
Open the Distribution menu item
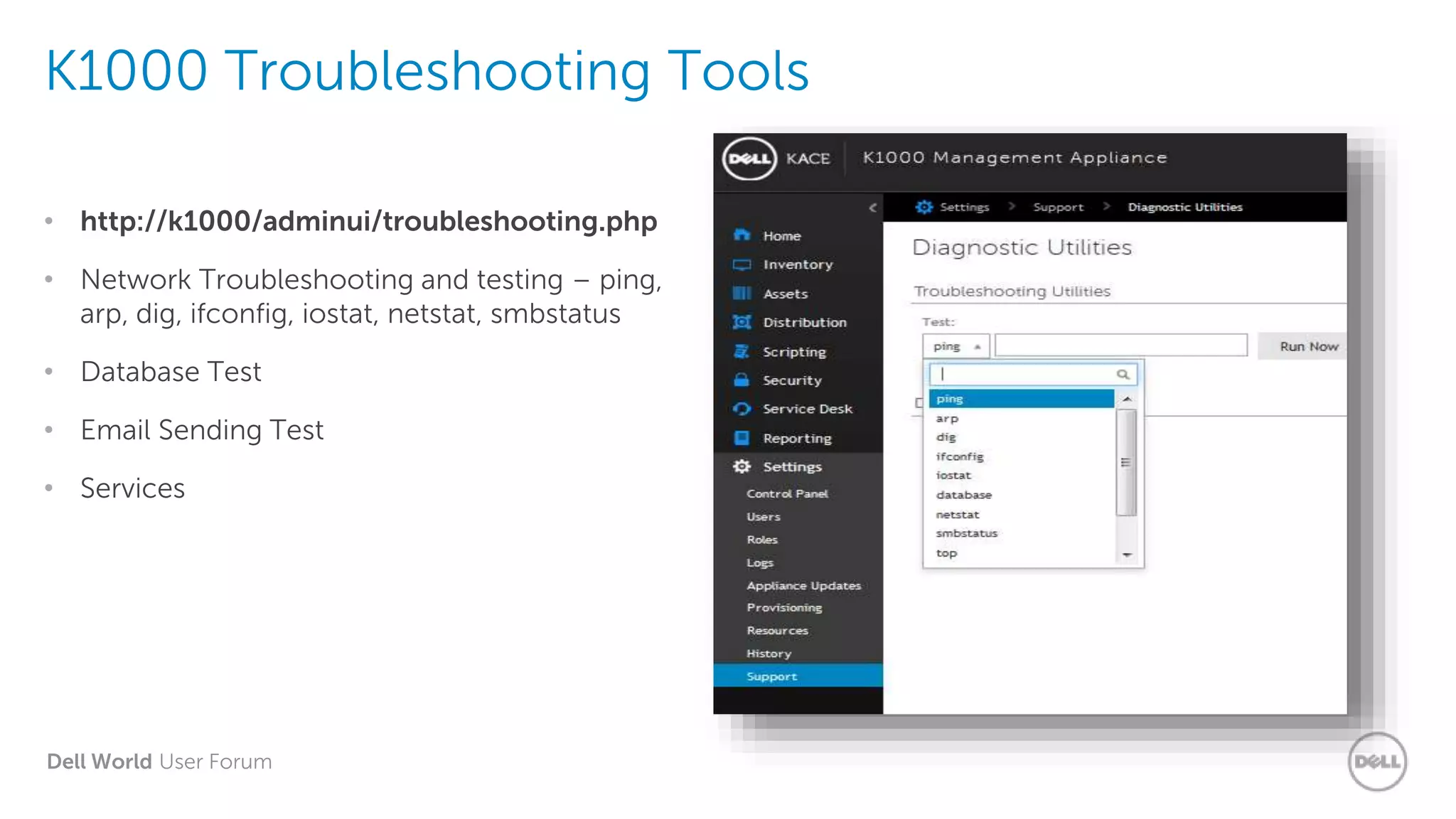click(x=805, y=322)
